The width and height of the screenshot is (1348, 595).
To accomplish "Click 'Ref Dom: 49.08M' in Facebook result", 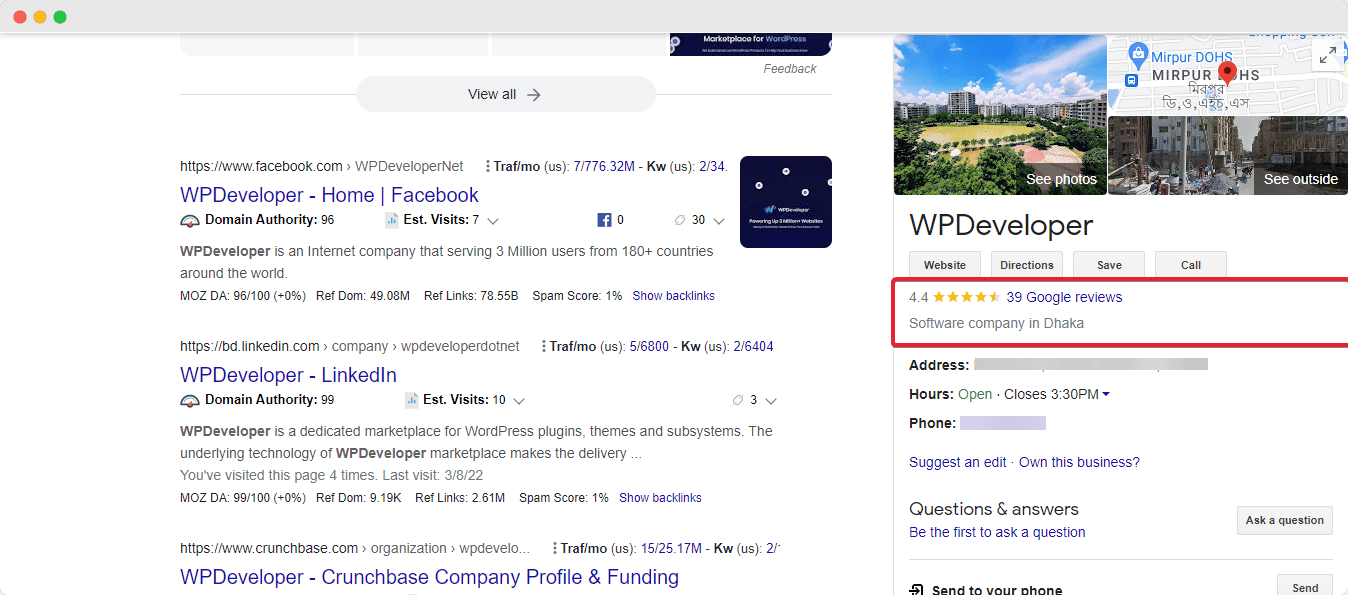I will (363, 296).
